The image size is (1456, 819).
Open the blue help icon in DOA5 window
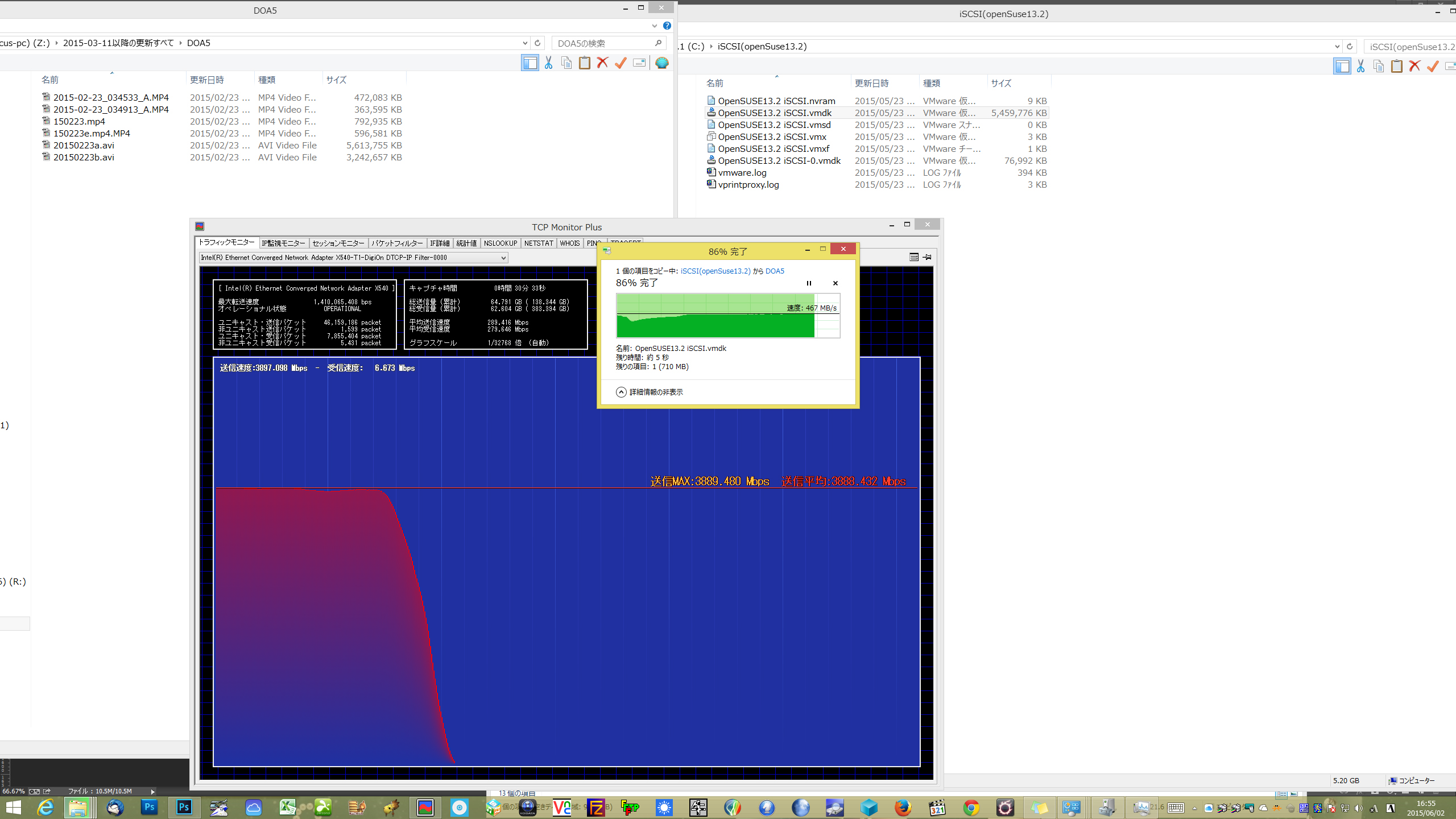tap(667, 26)
